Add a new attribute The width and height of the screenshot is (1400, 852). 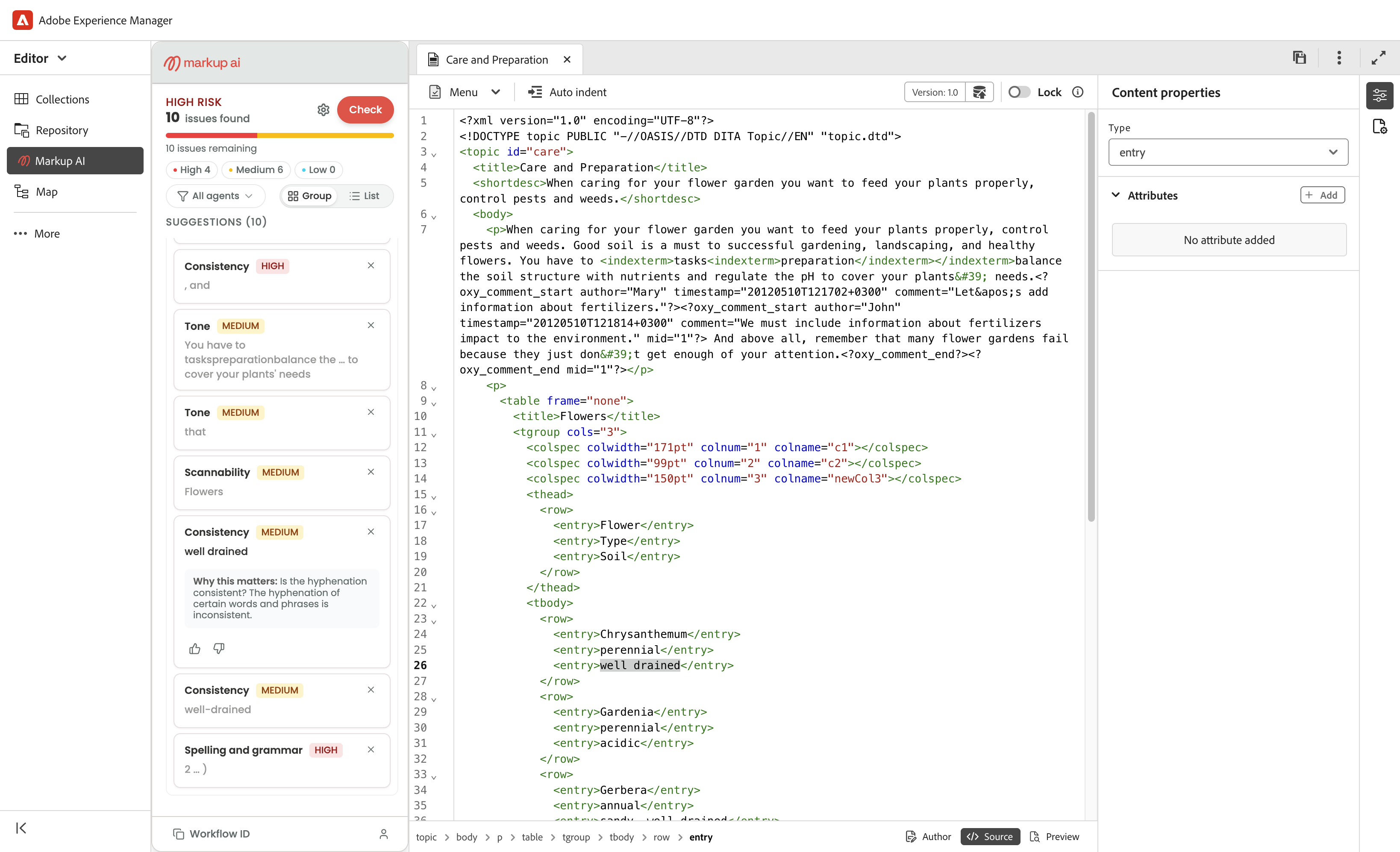tap(1322, 195)
